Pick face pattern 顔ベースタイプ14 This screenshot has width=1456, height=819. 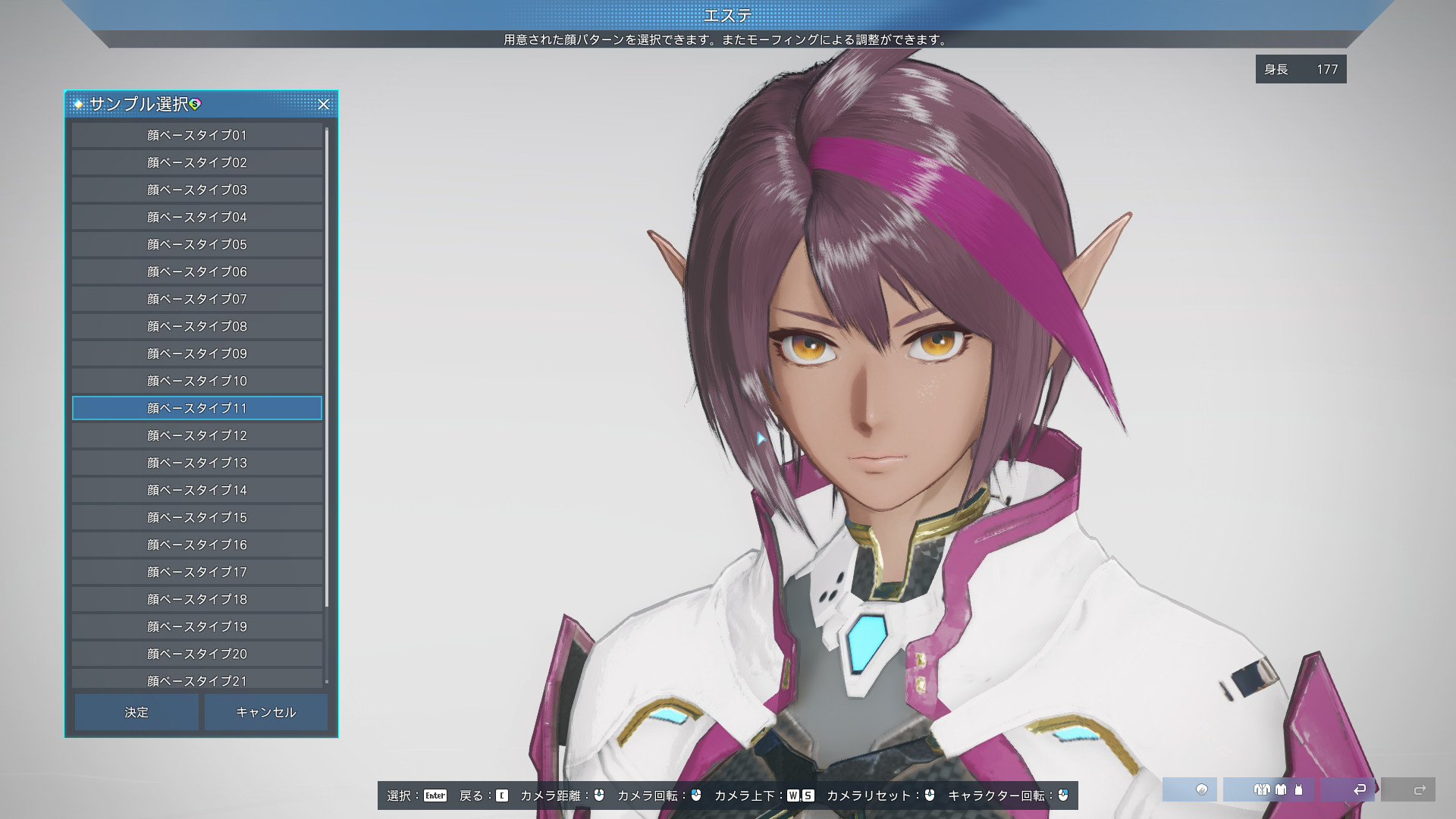(x=197, y=490)
